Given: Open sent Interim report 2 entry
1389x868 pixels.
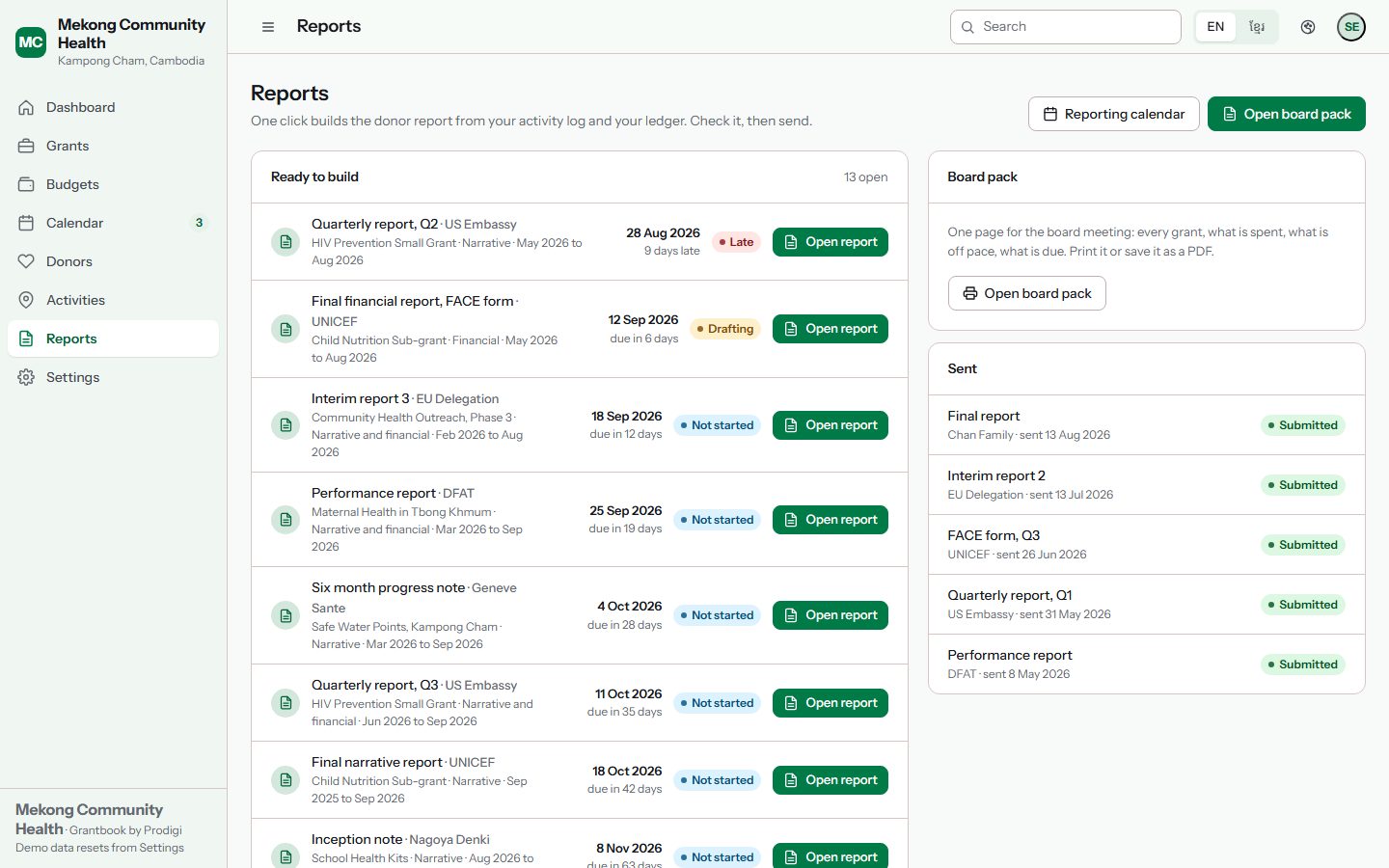Looking at the screenshot, I should [1147, 485].
